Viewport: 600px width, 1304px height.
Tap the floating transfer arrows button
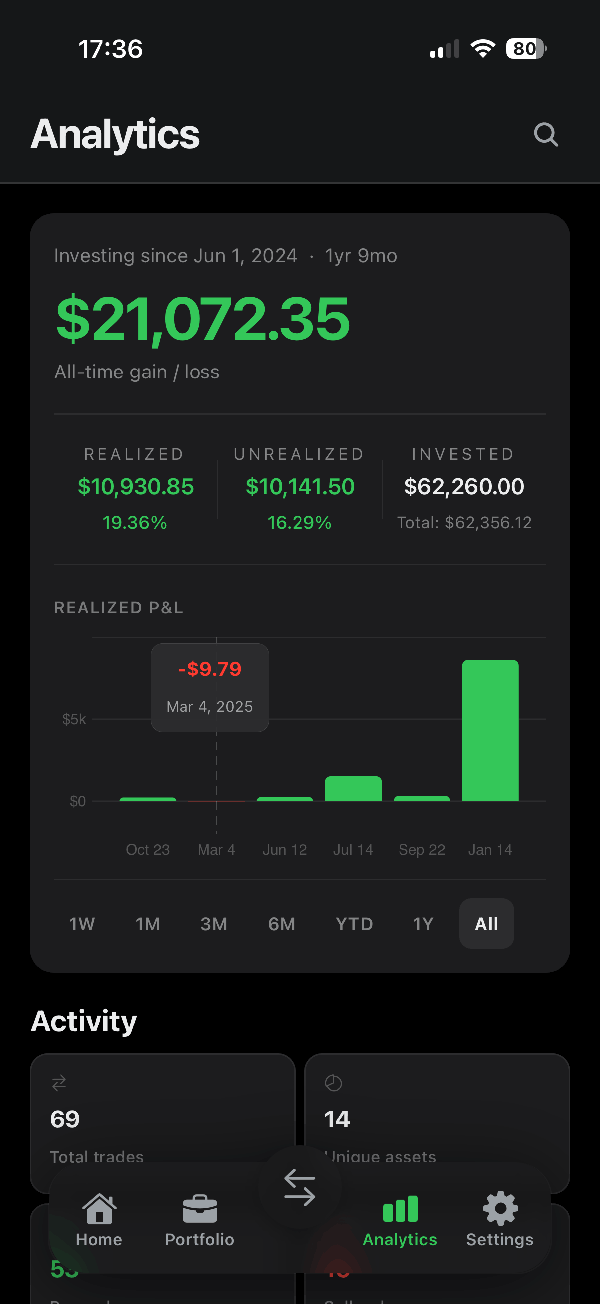[x=299, y=1186]
